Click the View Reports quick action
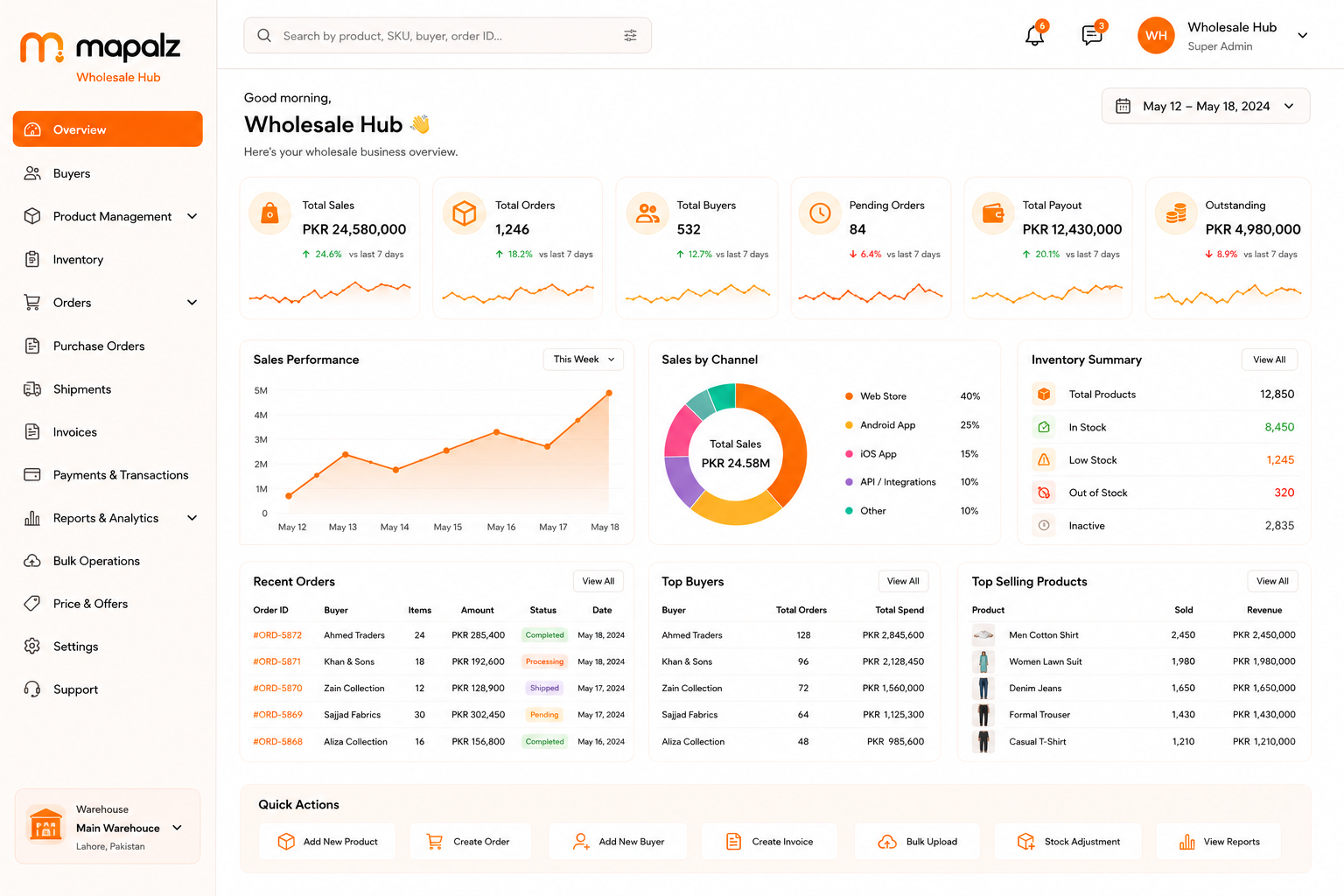Viewport: 1344px width, 896px height. [1219, 842]
